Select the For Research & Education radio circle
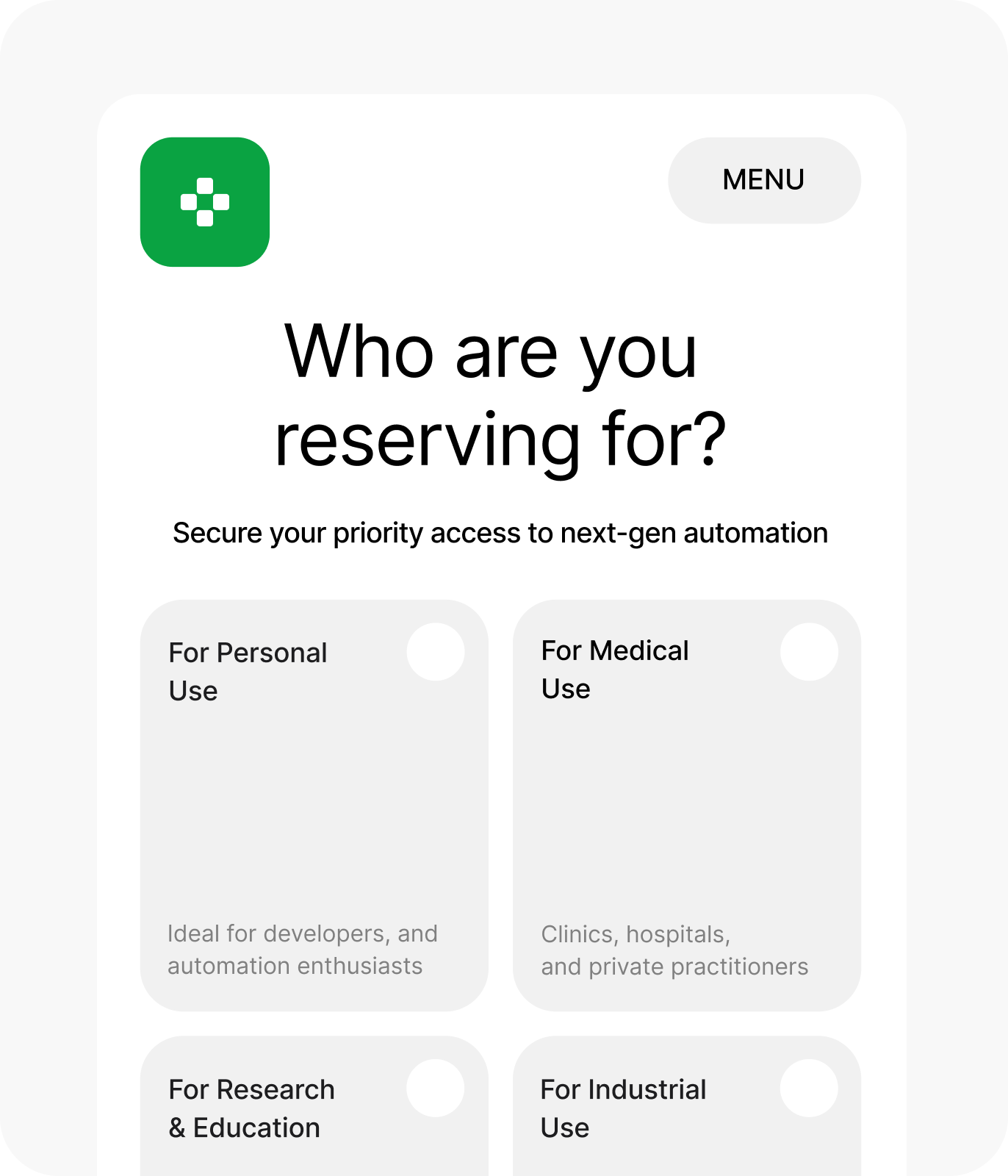1008x1176 pixels. tap(436, 1088)
